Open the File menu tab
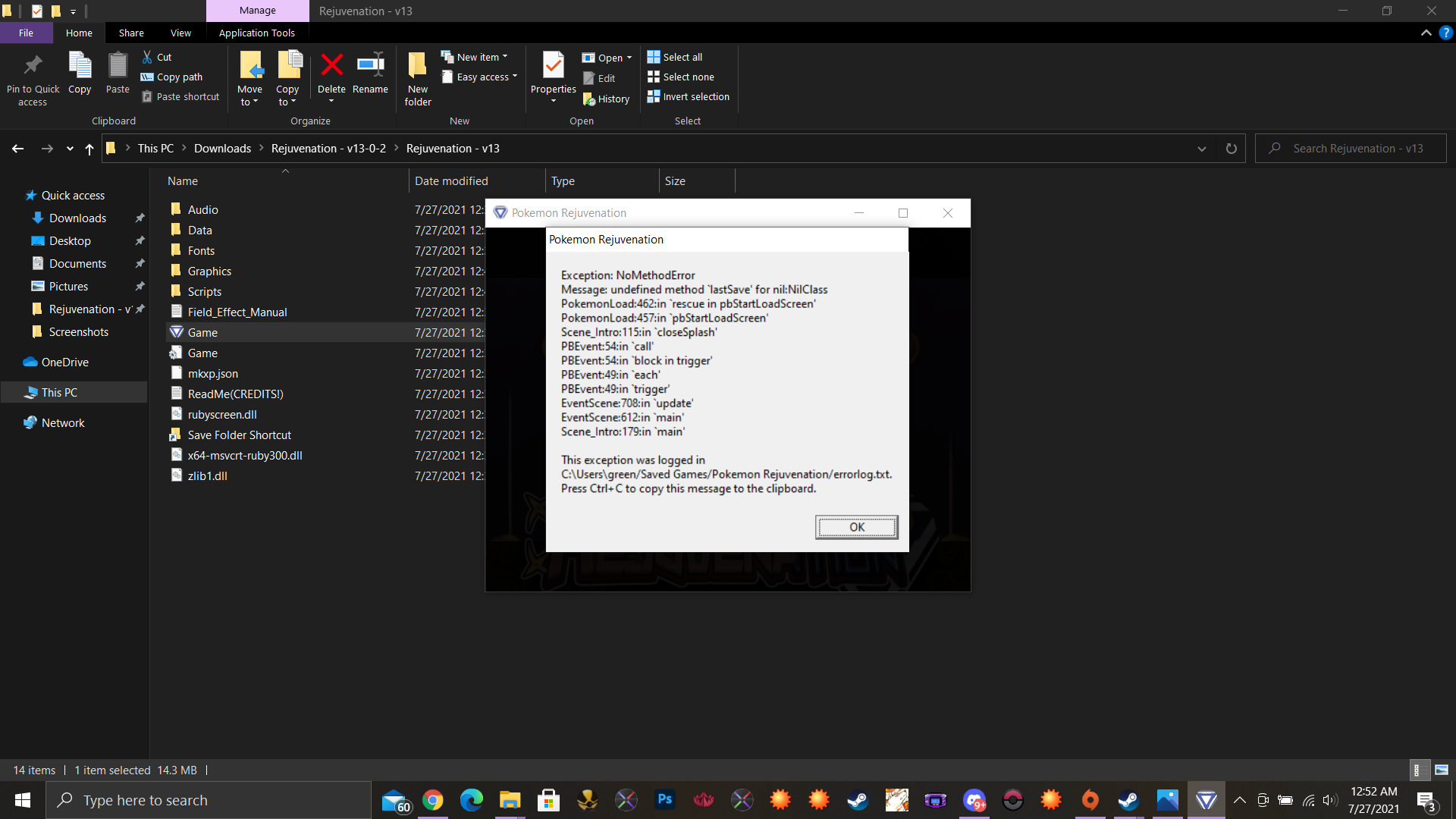The height and width of the screenshot is (819, 1456). [26, 33]
